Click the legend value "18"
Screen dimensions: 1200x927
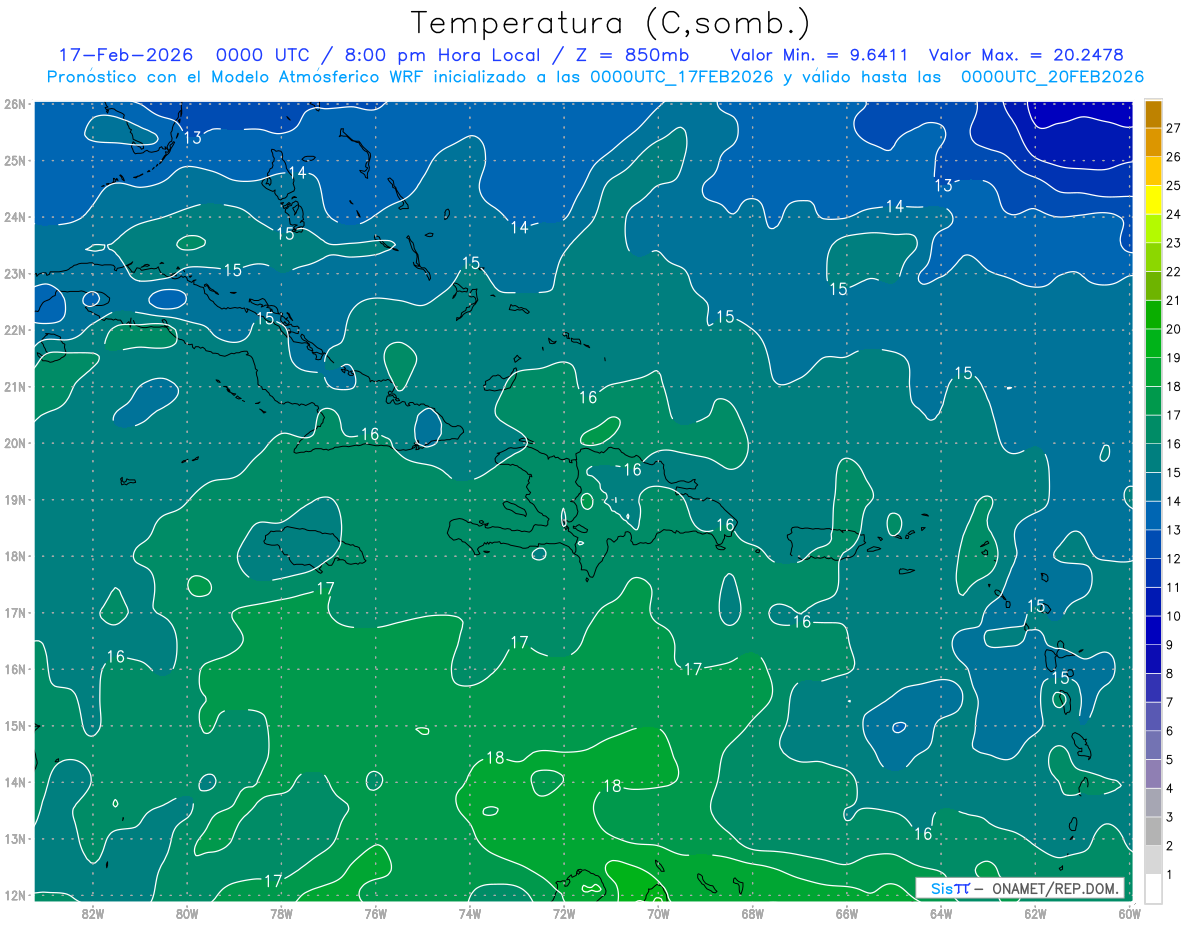tap(1173, 386)
